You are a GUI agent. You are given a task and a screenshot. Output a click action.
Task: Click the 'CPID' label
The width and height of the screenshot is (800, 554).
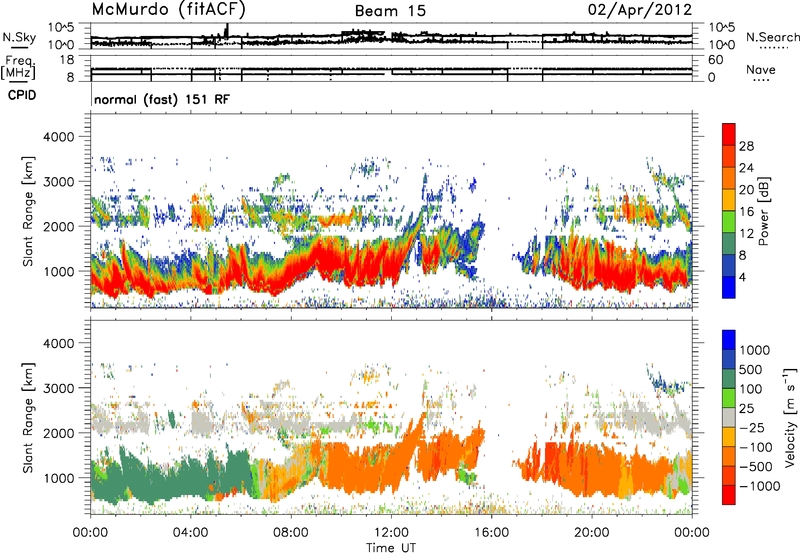22,95
